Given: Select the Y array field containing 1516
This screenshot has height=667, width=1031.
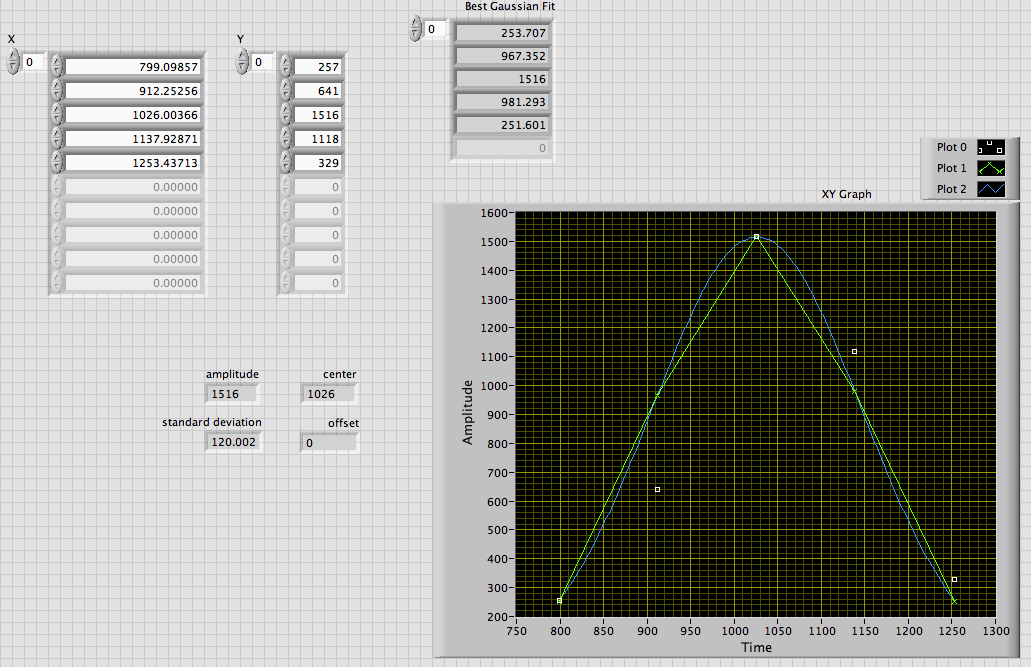Looking at the screenshot, I should click(318, 114).
